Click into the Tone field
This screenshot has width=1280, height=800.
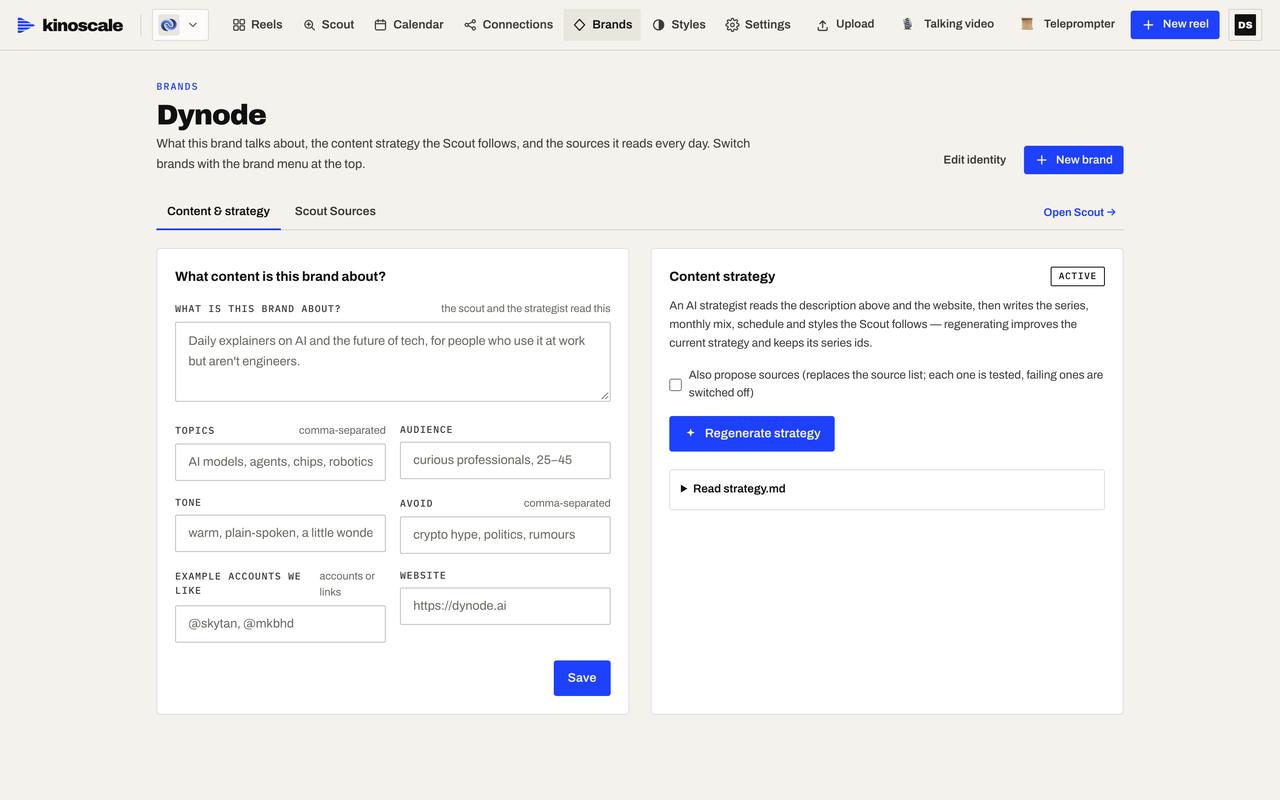point(280,533)
